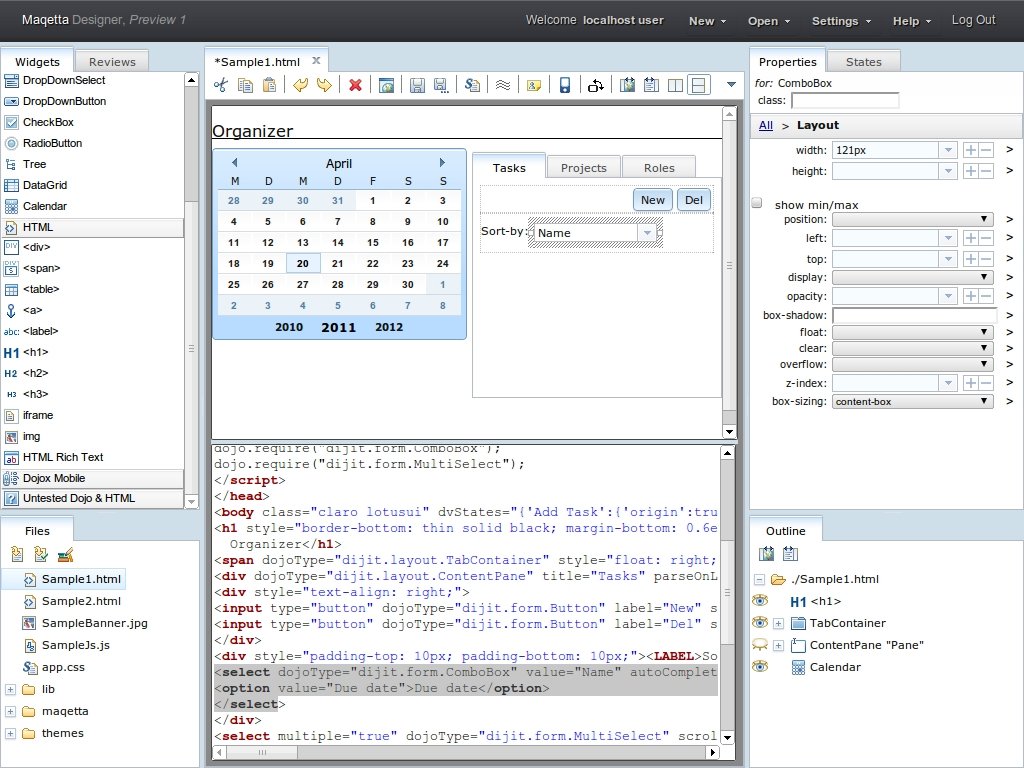This screenshot has height=768, width=1024.
Task: Show the hidden ContentPane "Pane" via its eye
Action: tap(760, 645)
